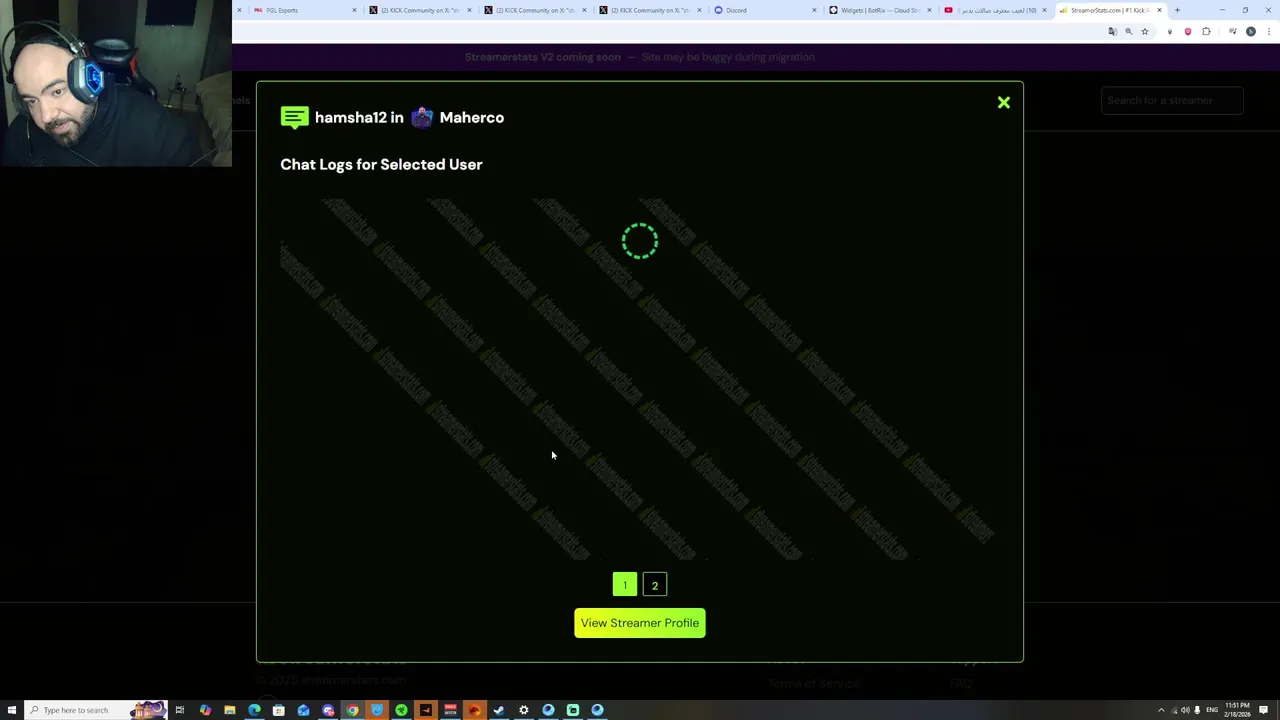The image size is (1280, 720).
Task: Click the View Streamer Profile button
Action: point(640,623)
